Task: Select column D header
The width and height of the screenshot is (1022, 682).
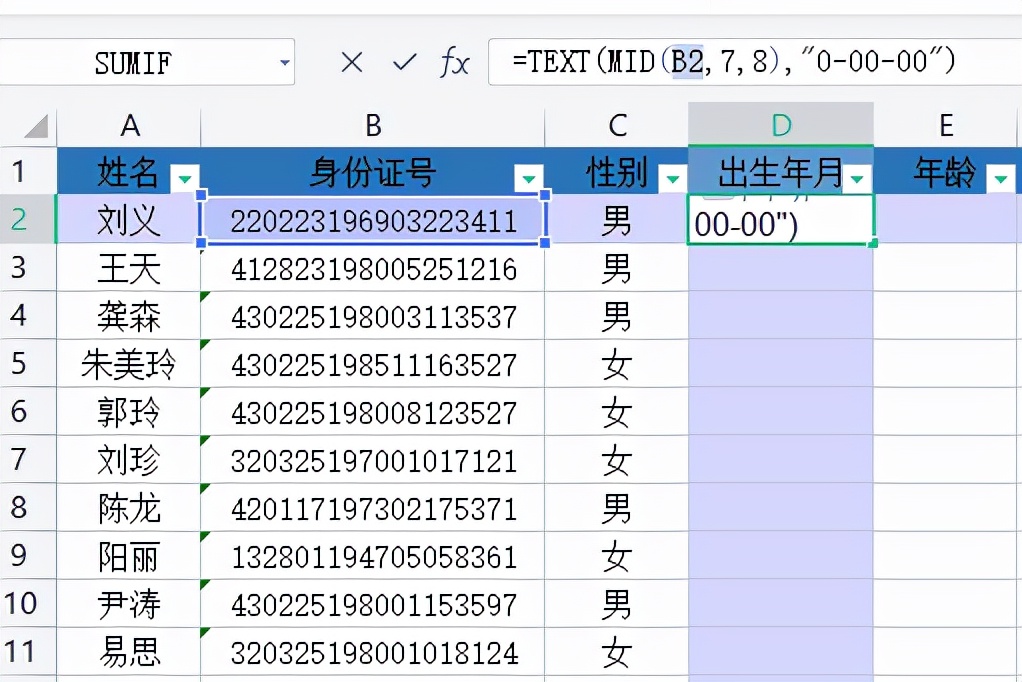Action: pos(781,125)
